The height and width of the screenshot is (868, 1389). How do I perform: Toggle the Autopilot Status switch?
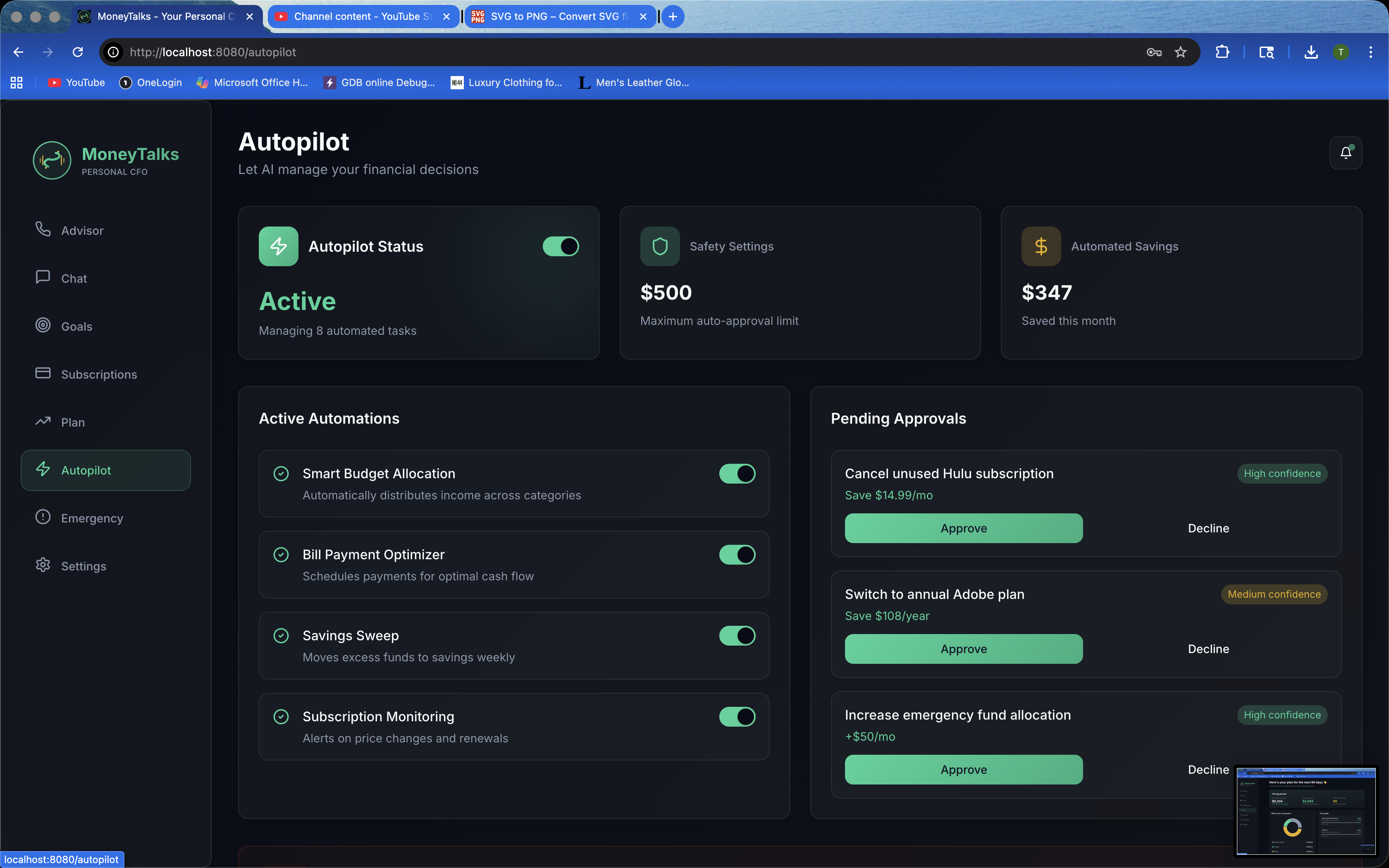[x=561, y=246]
